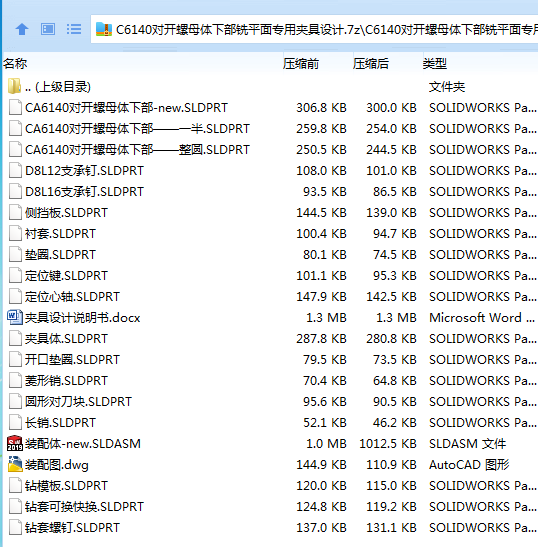The width and height of the screenshot is (538, 547).
Task: Click file icon of 钻套可换快换.SLDPRT
Action: coord(15,507)
